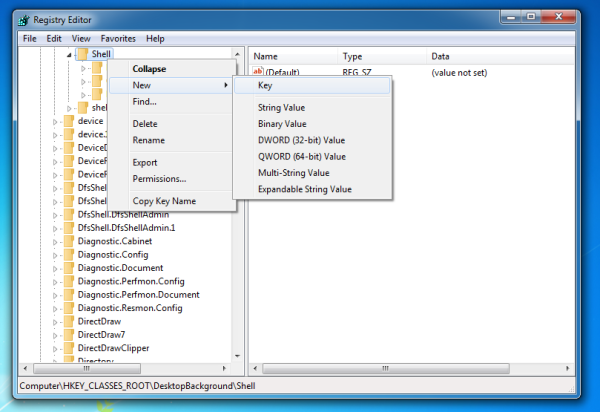Choose Copy Key Name

[x=172, y=201]
